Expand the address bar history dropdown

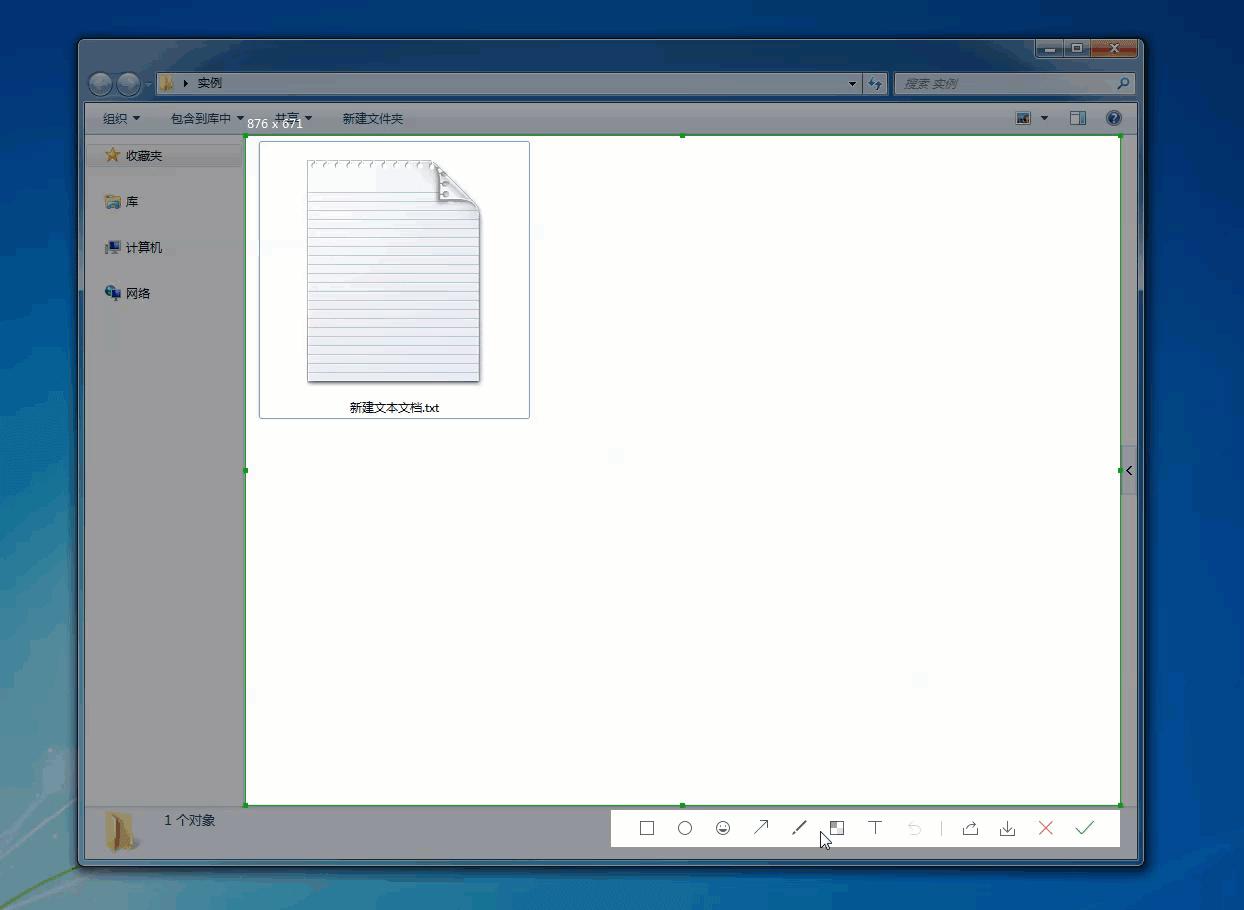pos(852,83)
